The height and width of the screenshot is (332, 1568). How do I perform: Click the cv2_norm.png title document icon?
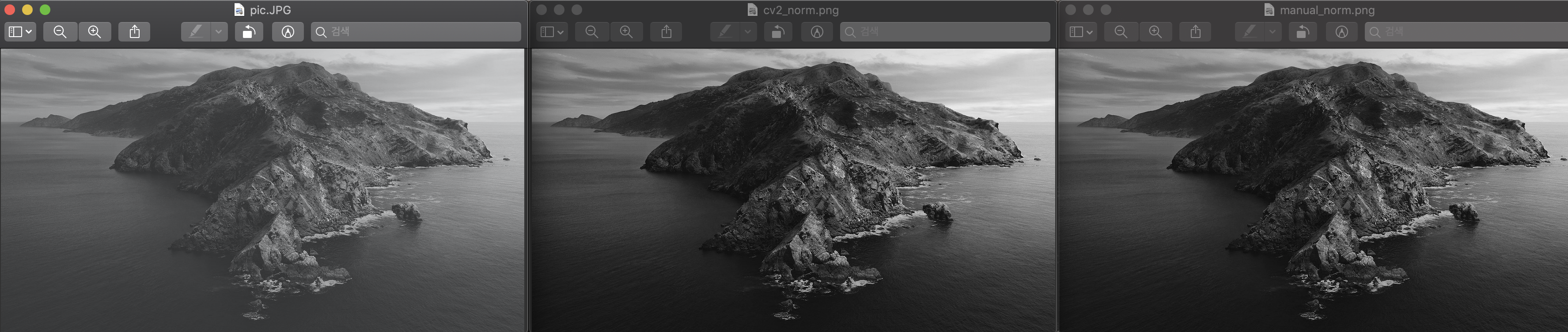[x=753, y=10]
